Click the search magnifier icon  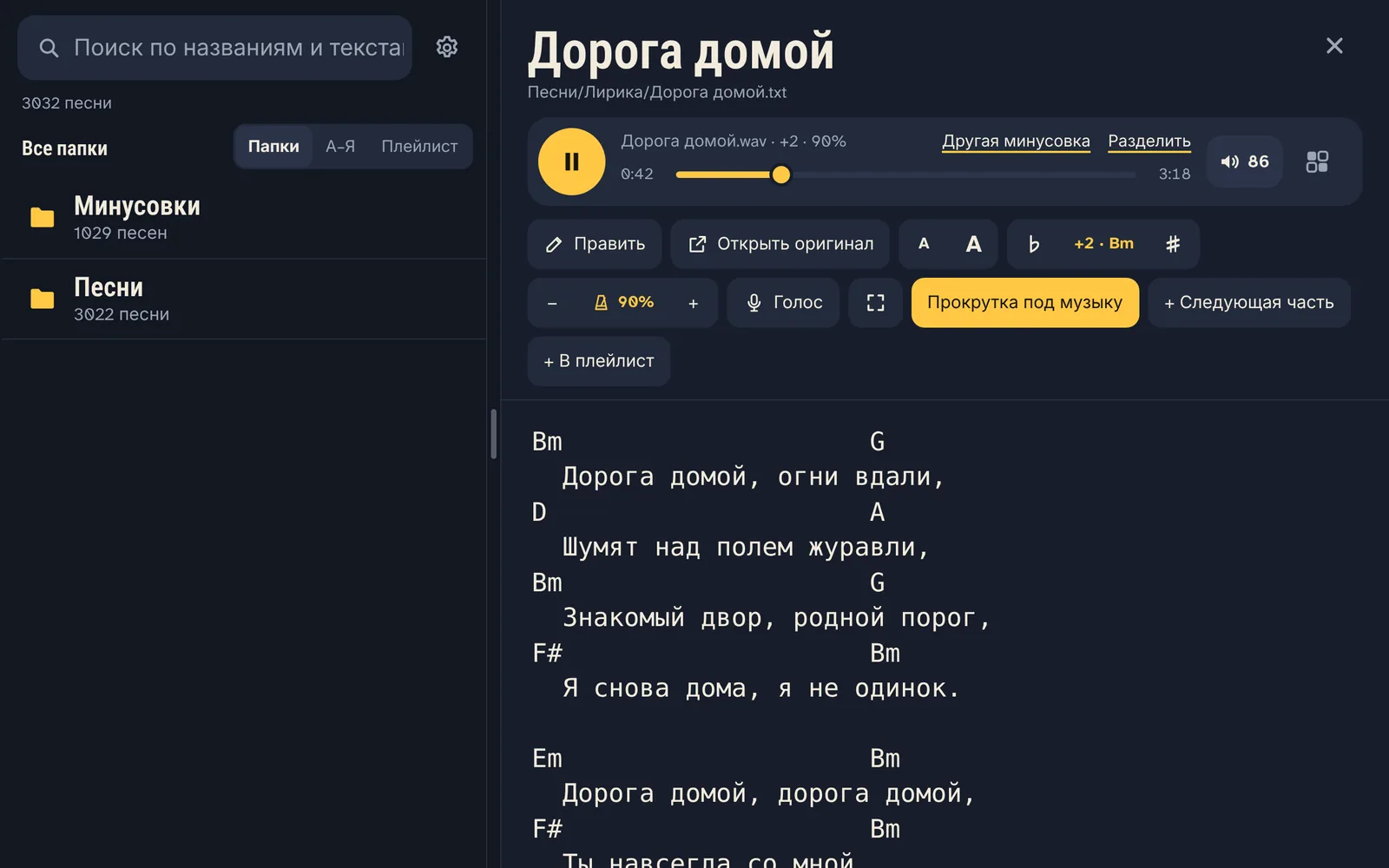49,48
